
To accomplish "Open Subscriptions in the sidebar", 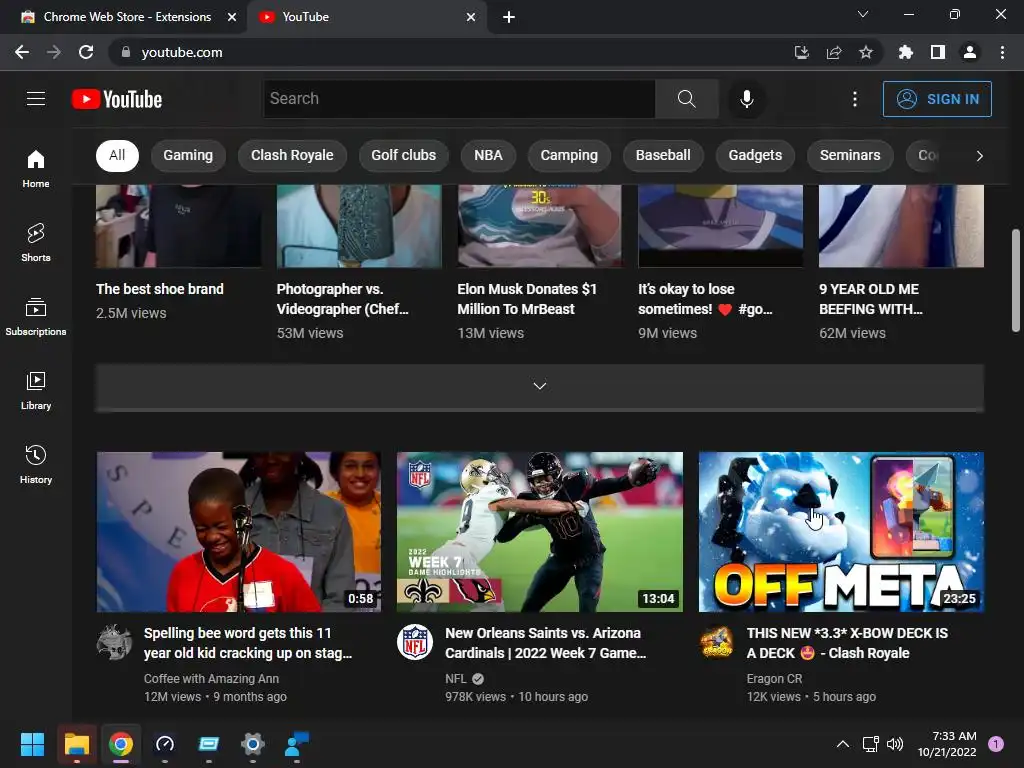I will click(36, 316).
